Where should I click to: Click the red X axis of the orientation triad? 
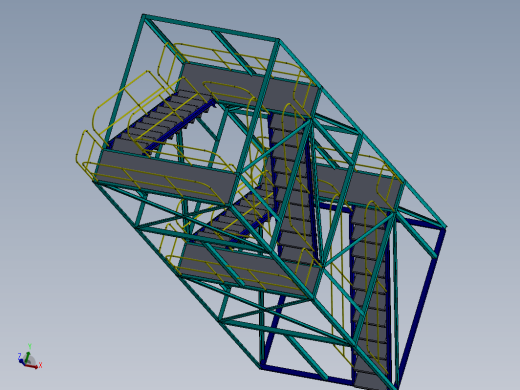(x=33, y=366)
